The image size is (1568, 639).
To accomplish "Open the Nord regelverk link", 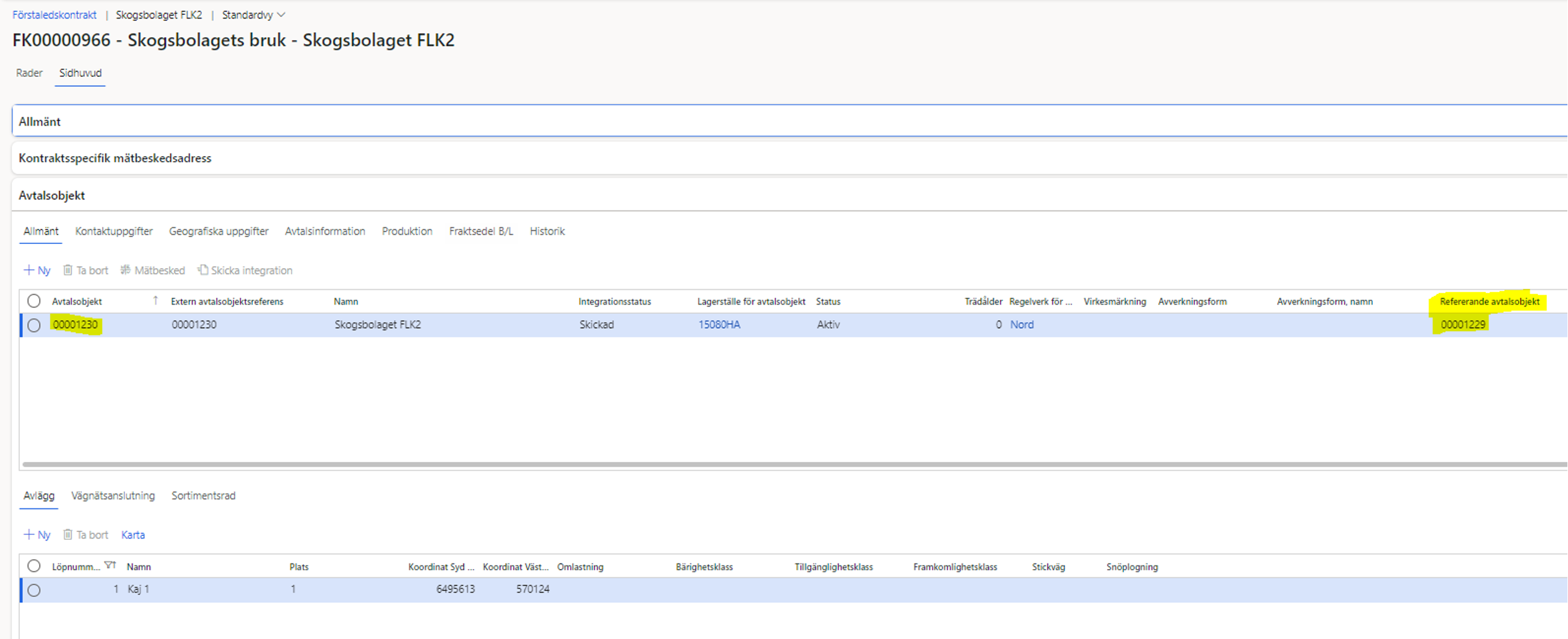I will coord(1022,324).
